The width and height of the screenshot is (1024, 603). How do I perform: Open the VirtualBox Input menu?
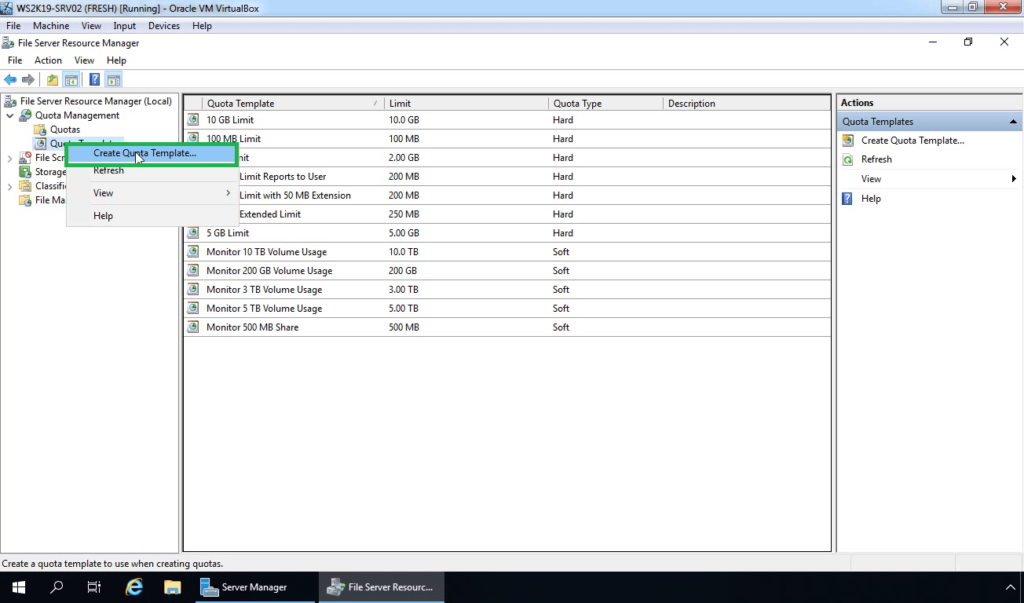coord(124,25)
